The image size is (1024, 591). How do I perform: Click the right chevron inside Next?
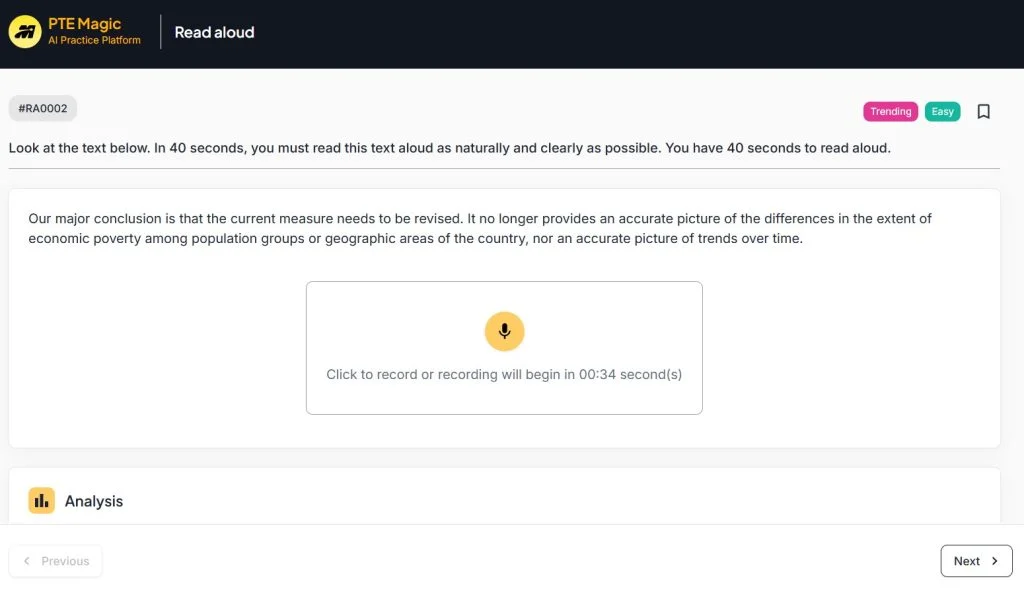994,561
